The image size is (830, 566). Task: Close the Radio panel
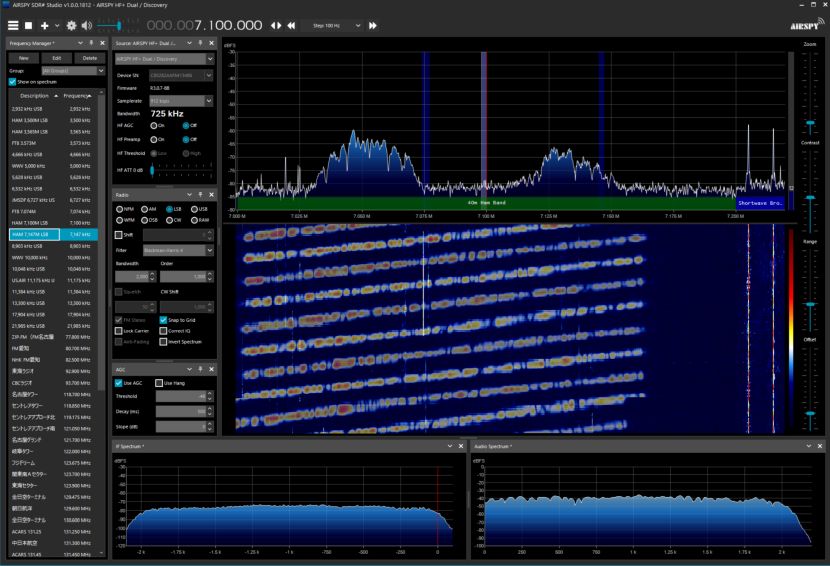[x=211, y=195]
